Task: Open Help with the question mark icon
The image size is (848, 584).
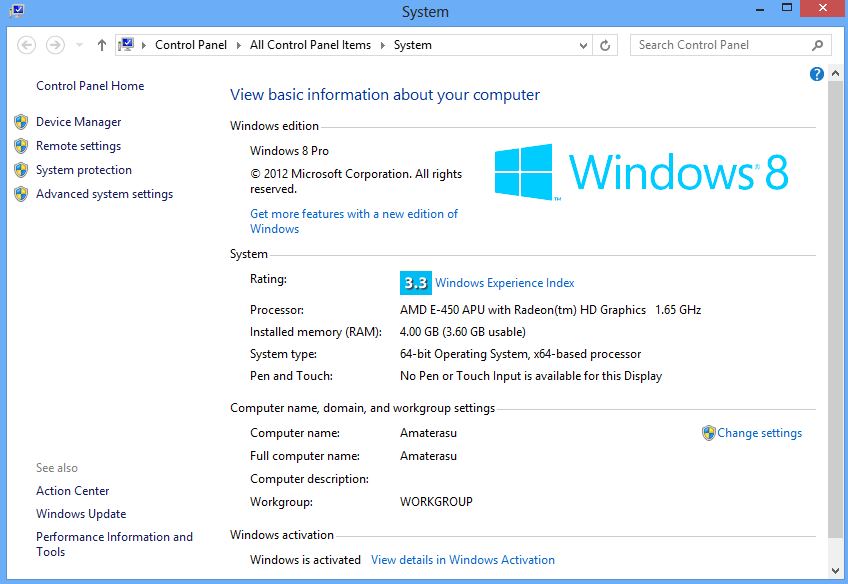Action: pyautogui.click(x=817, y=74)
